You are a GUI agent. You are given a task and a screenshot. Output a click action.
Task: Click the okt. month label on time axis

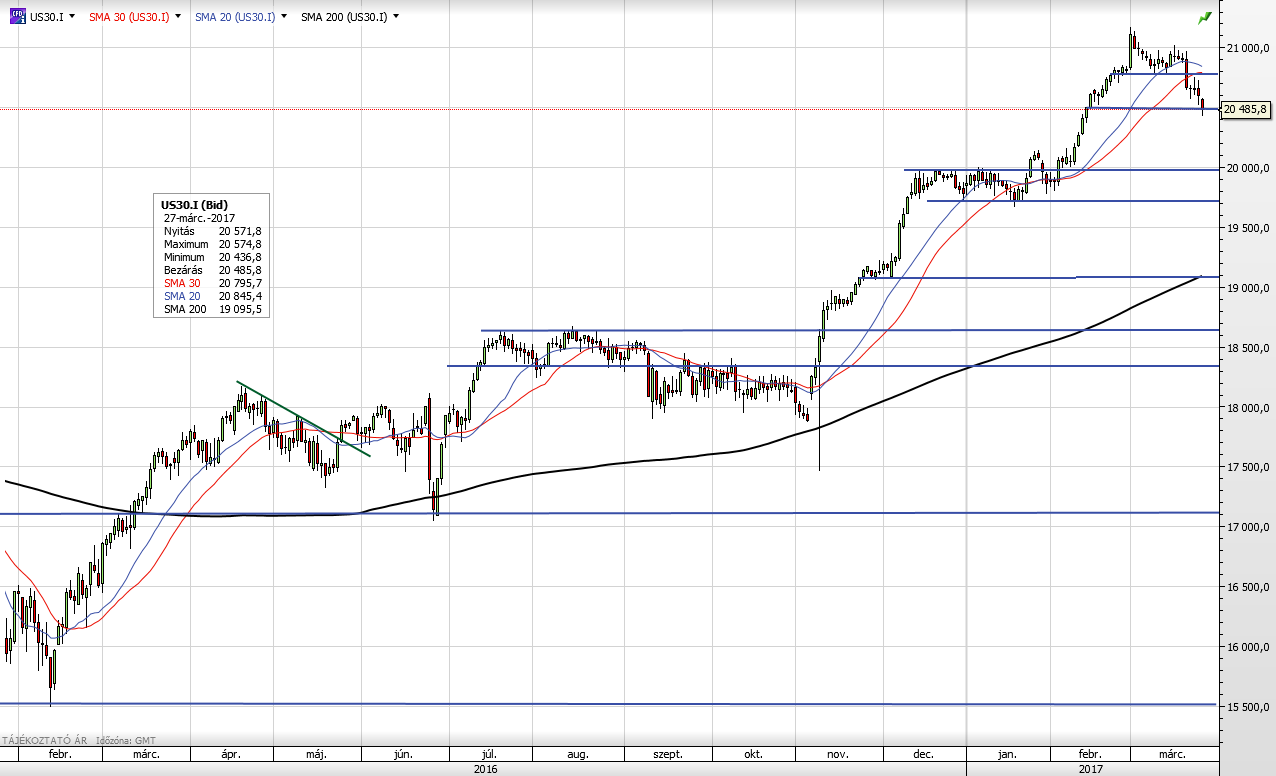(754, 754)
